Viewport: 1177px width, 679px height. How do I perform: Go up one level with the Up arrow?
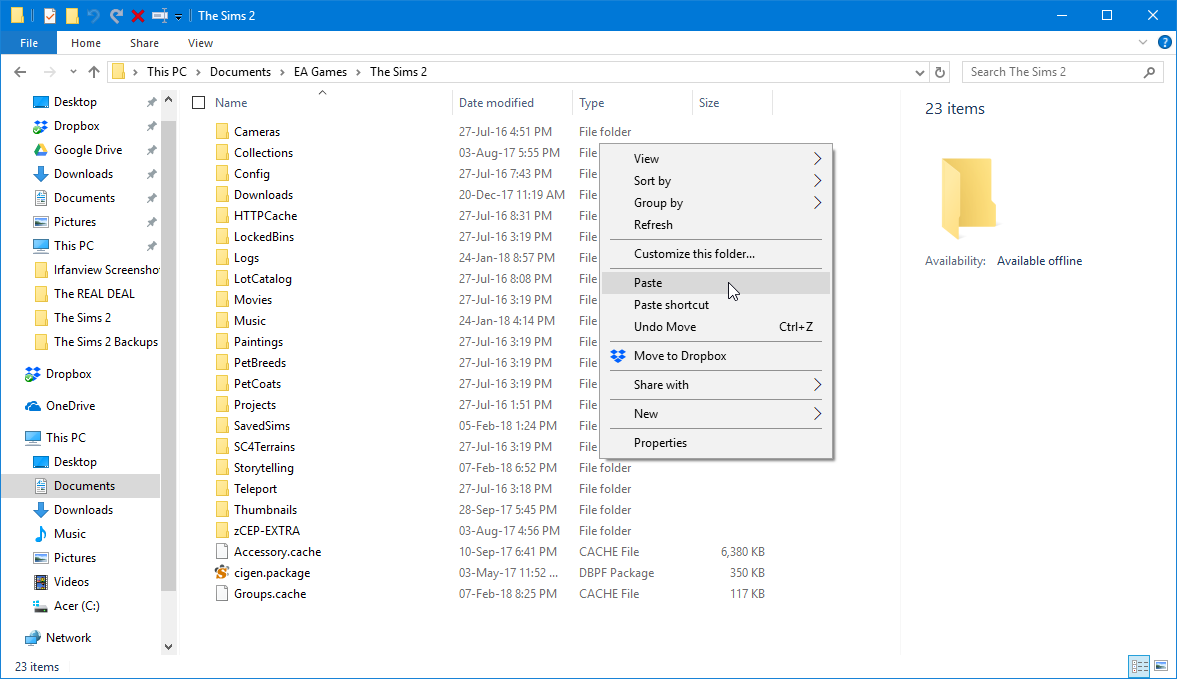point(94,72)
